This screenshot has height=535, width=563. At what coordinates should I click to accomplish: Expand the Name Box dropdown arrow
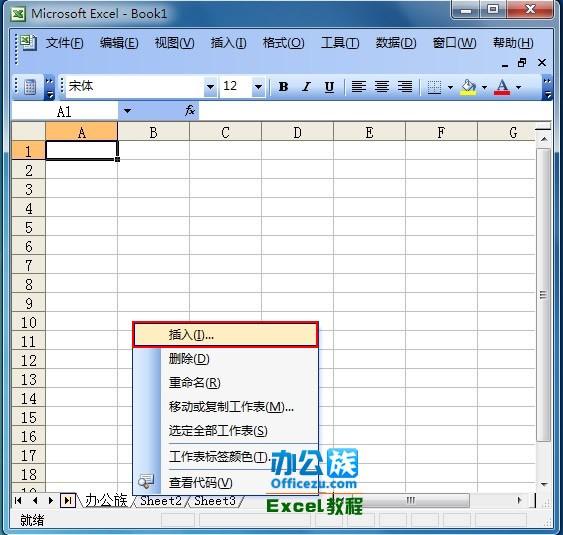click(127, 111)
